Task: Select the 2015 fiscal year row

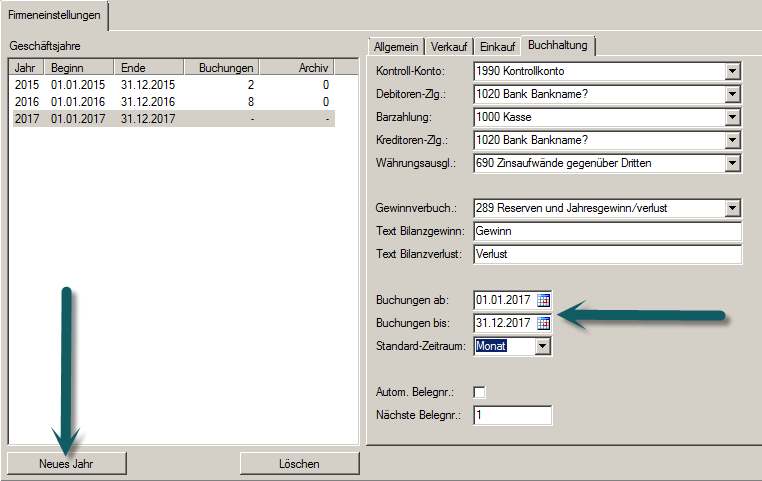Action: 170,86
